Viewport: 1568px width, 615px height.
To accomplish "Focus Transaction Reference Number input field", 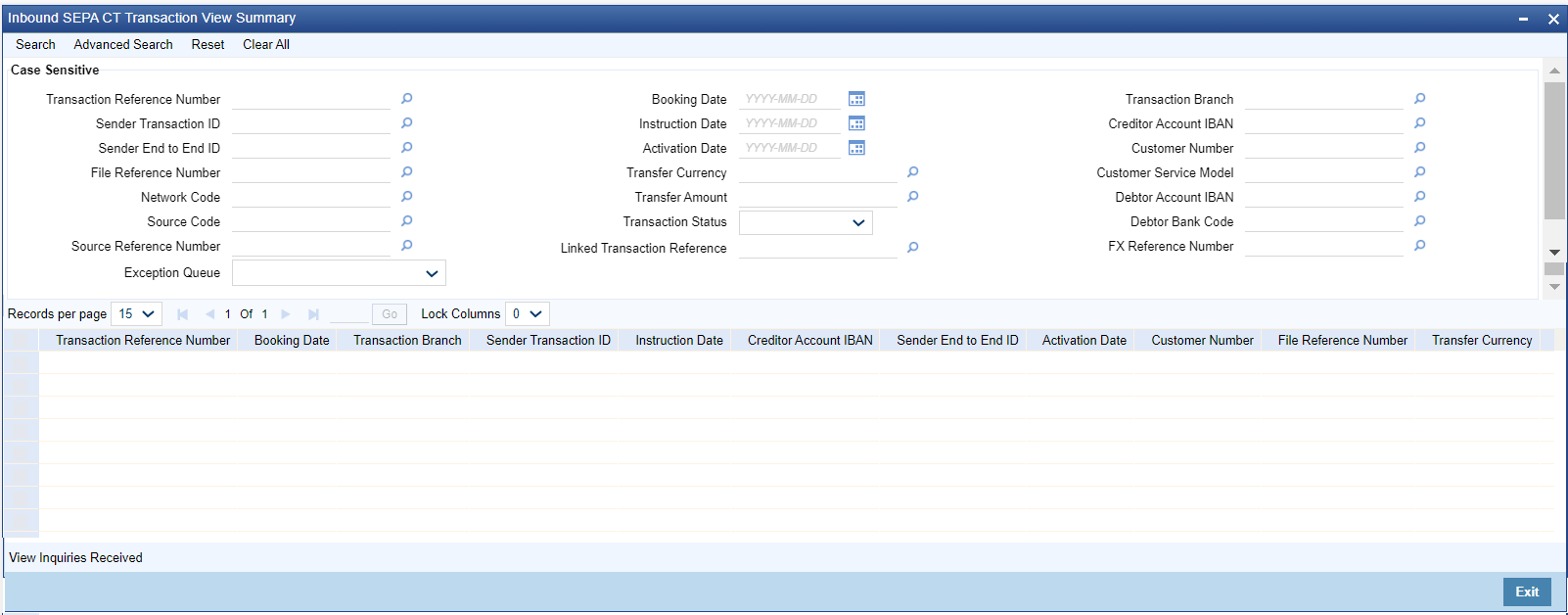I will 311,99.
